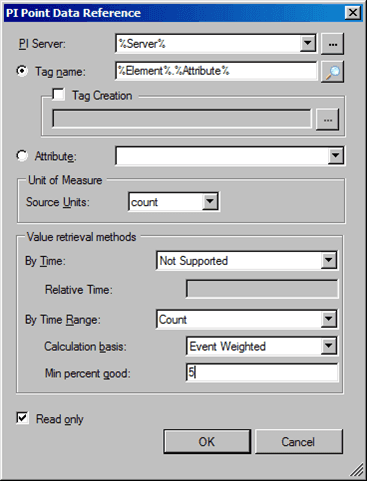The width and height of the screenshot is (367, 481).
Task: Select the Tag name radio button
Action: pyautogui.click(x=22, y=71)
